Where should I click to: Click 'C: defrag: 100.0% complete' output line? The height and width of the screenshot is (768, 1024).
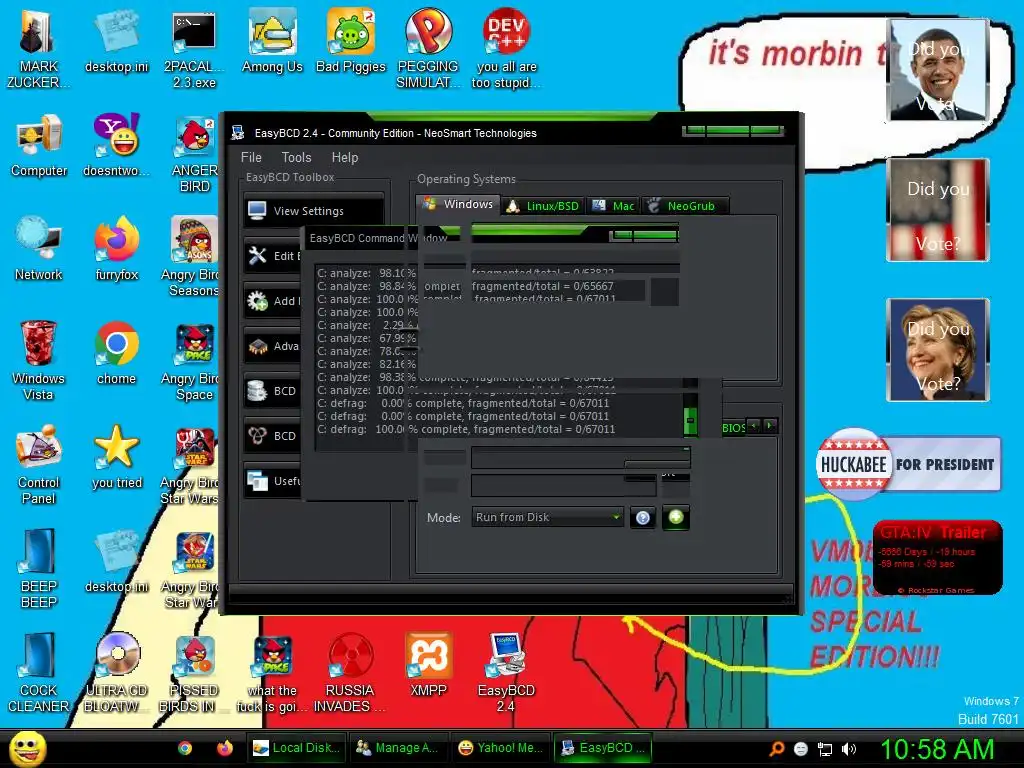point(466,429)
